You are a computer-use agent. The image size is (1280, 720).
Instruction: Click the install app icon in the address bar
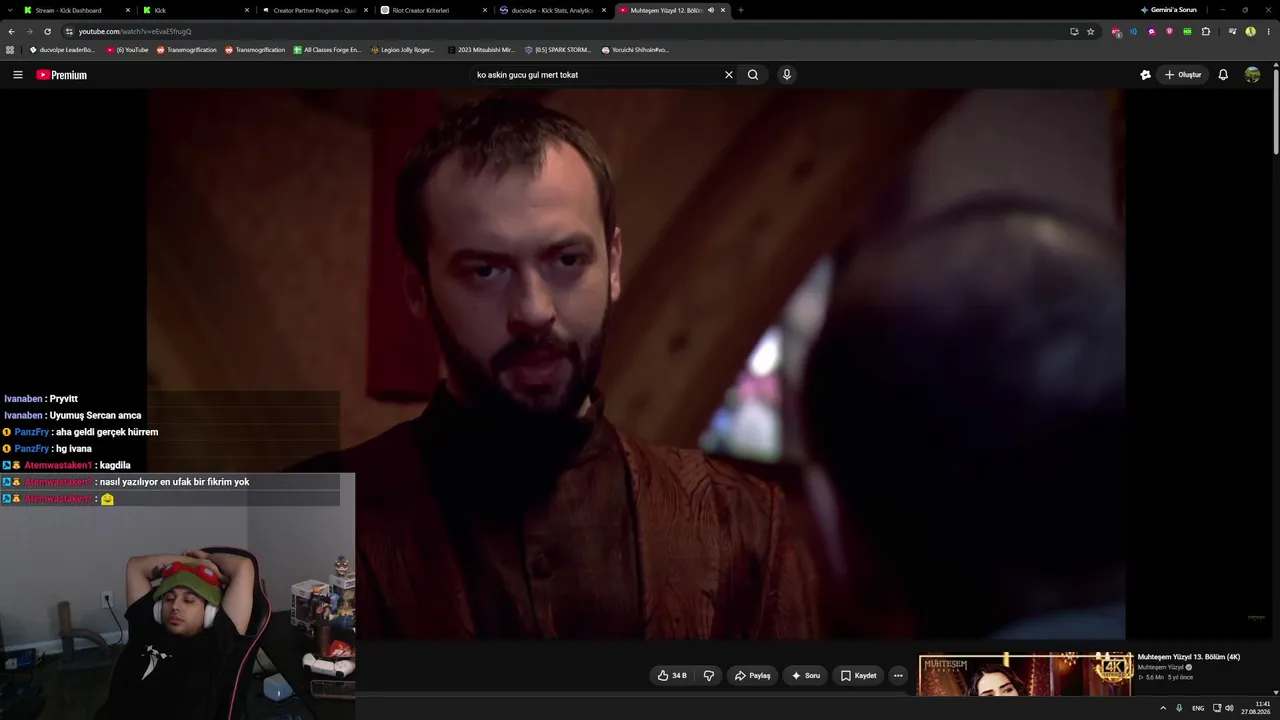1074,31
